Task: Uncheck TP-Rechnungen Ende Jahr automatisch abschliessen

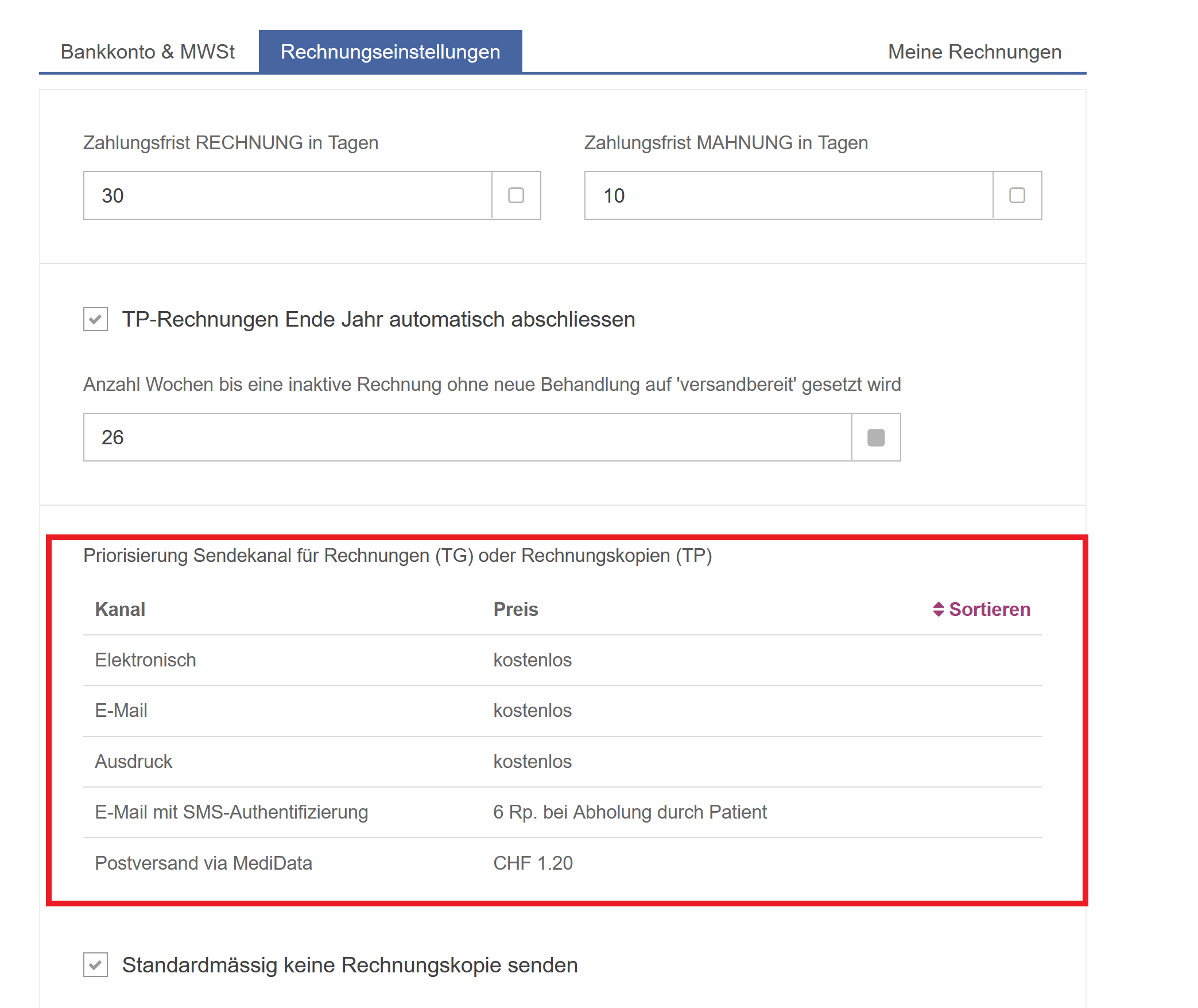Action: pyautogui.click(x=95, y=319)
